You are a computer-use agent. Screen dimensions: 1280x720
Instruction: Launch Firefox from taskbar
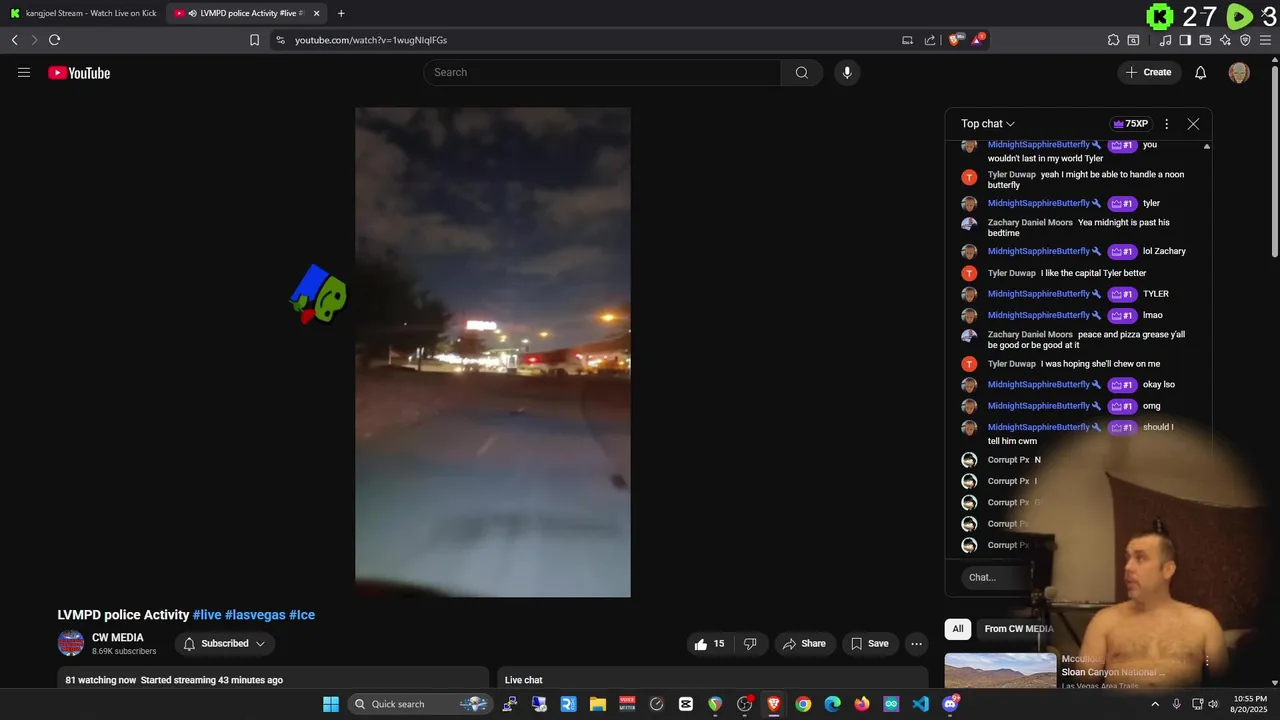tap(862, 704)
